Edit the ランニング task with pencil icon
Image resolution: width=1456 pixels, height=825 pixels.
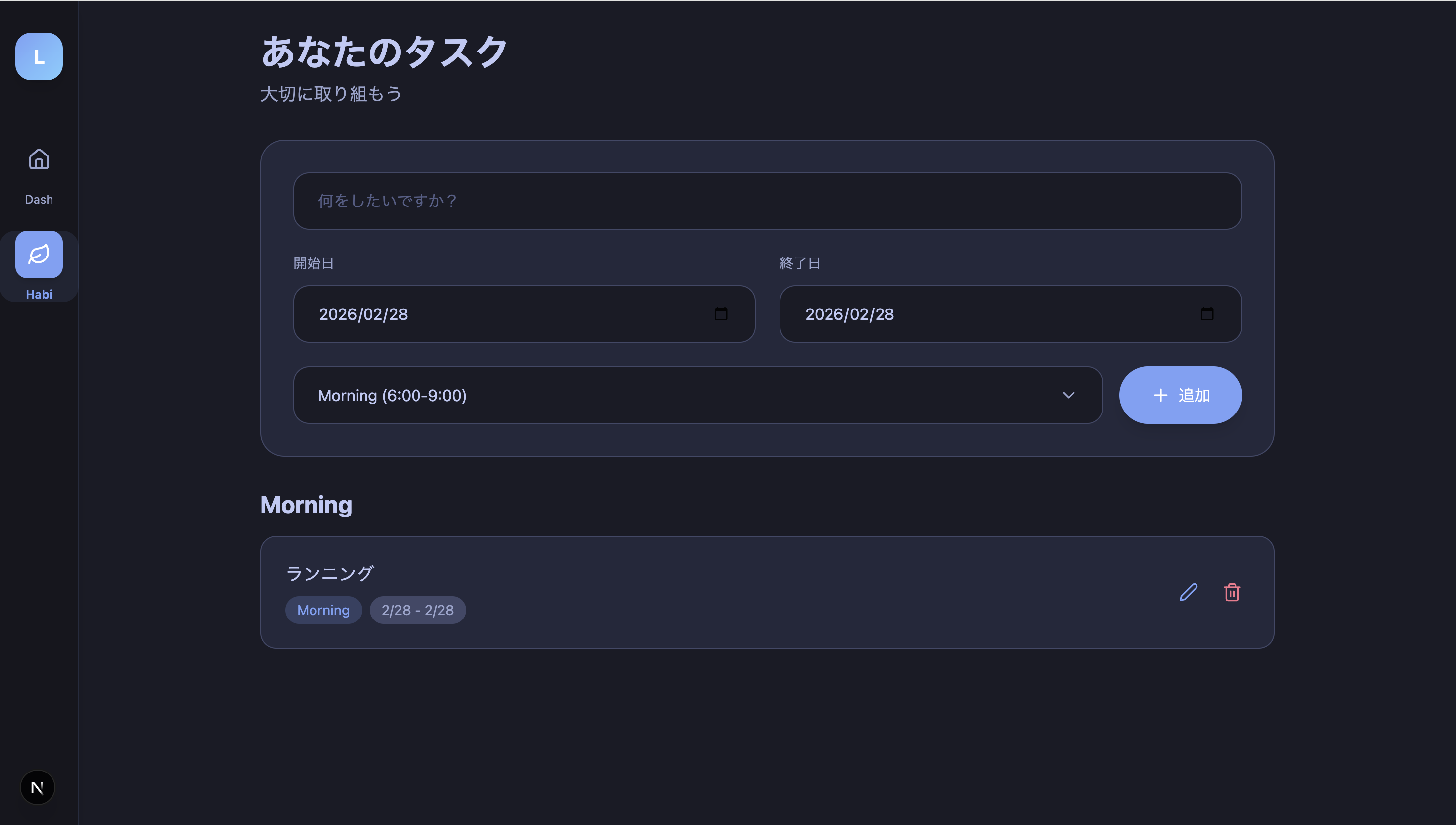click(x=1188, y=592)
